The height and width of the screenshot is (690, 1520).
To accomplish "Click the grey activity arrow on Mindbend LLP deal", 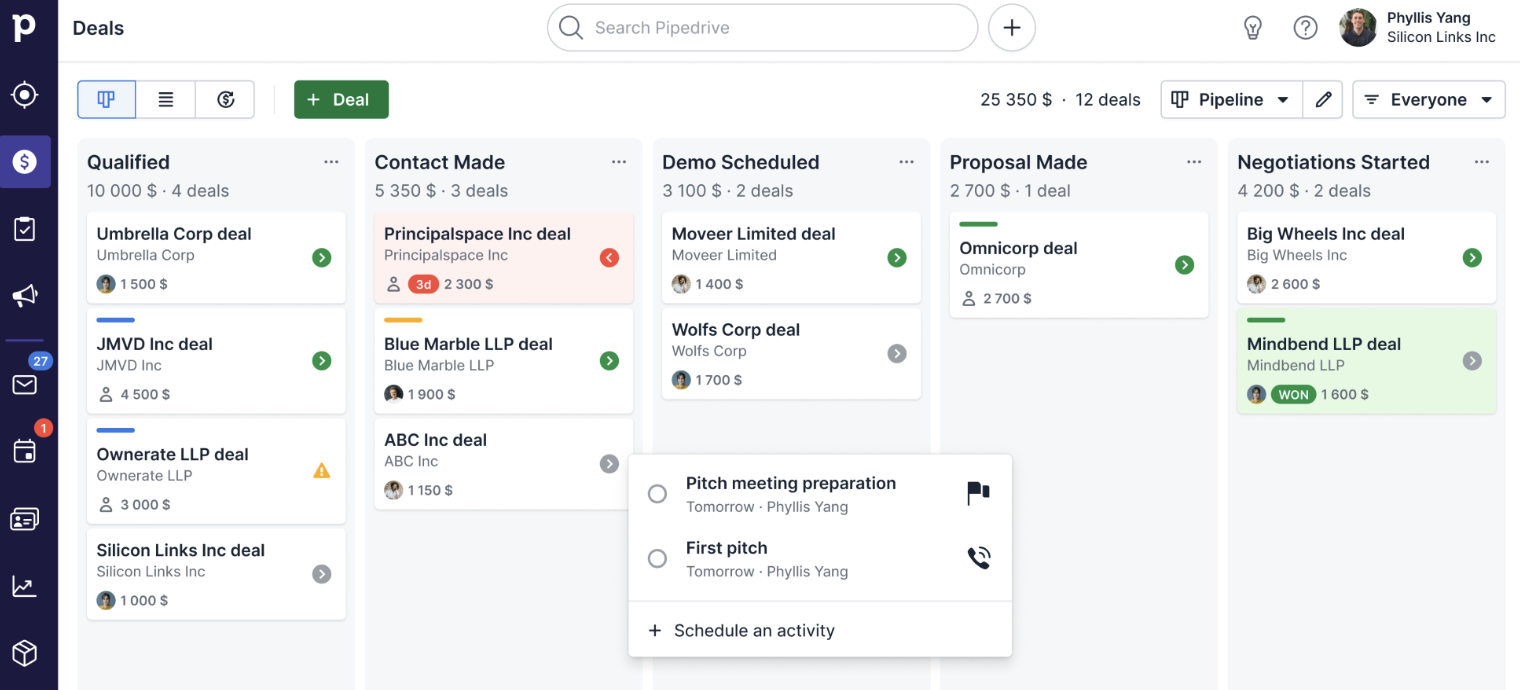I will tap(1472, 361).
